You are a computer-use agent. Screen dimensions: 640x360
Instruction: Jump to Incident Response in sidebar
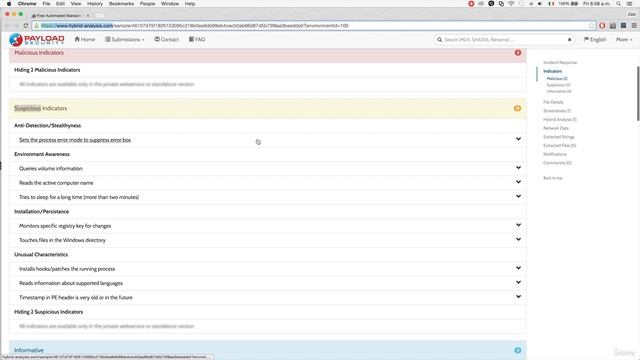[560, 62]
